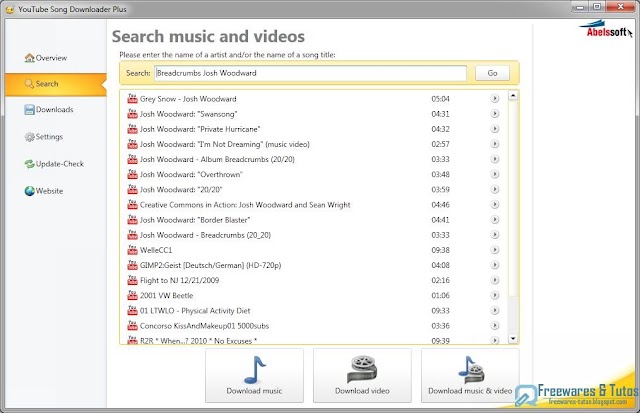The width and height of the screenshot is (640, 413).
Task: Click the Download music button
Action: tap(254, 375)
